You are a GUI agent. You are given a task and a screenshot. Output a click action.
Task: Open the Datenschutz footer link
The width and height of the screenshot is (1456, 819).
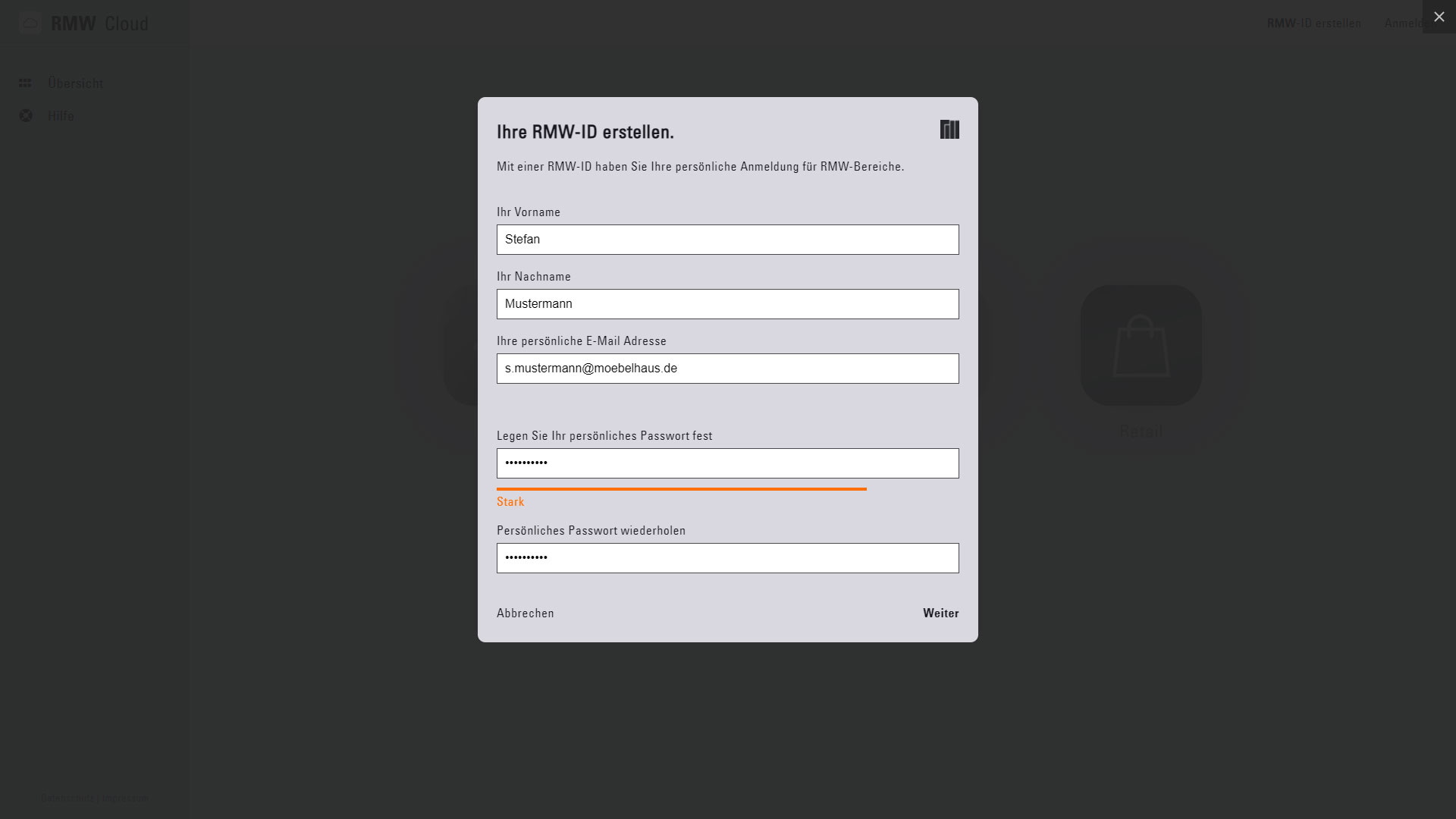pos(67,798)
